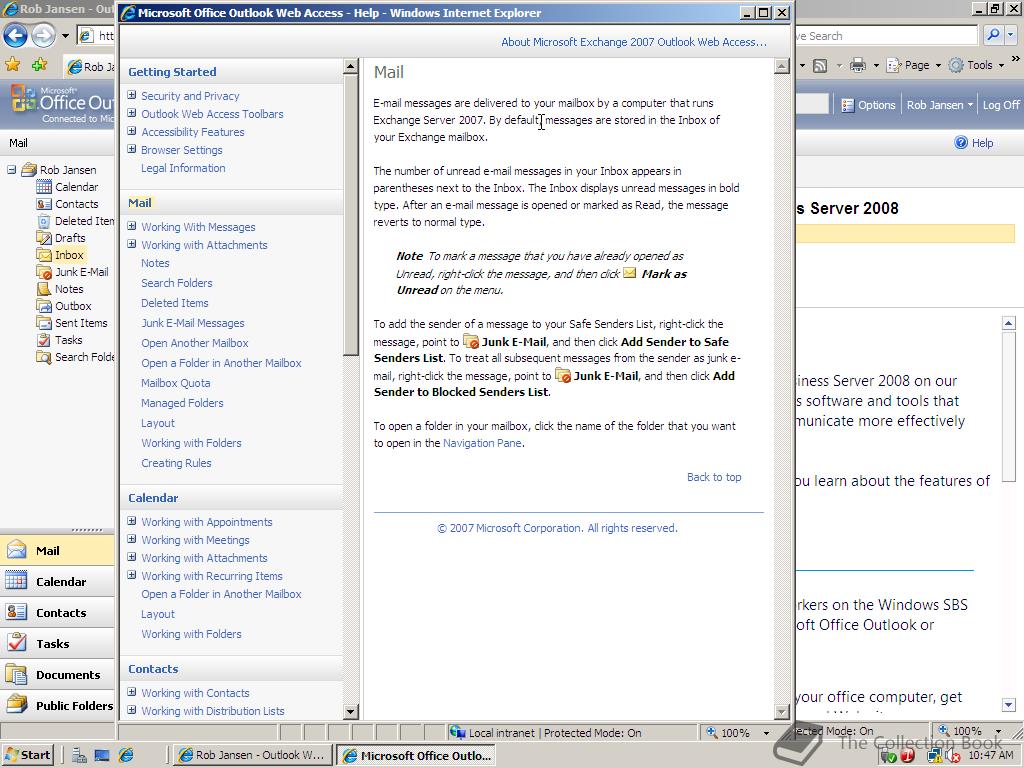The height and width of the screenshot is (768, 1024).
Task: Switch to Calendar module in navigation pane
Action: 57,581
